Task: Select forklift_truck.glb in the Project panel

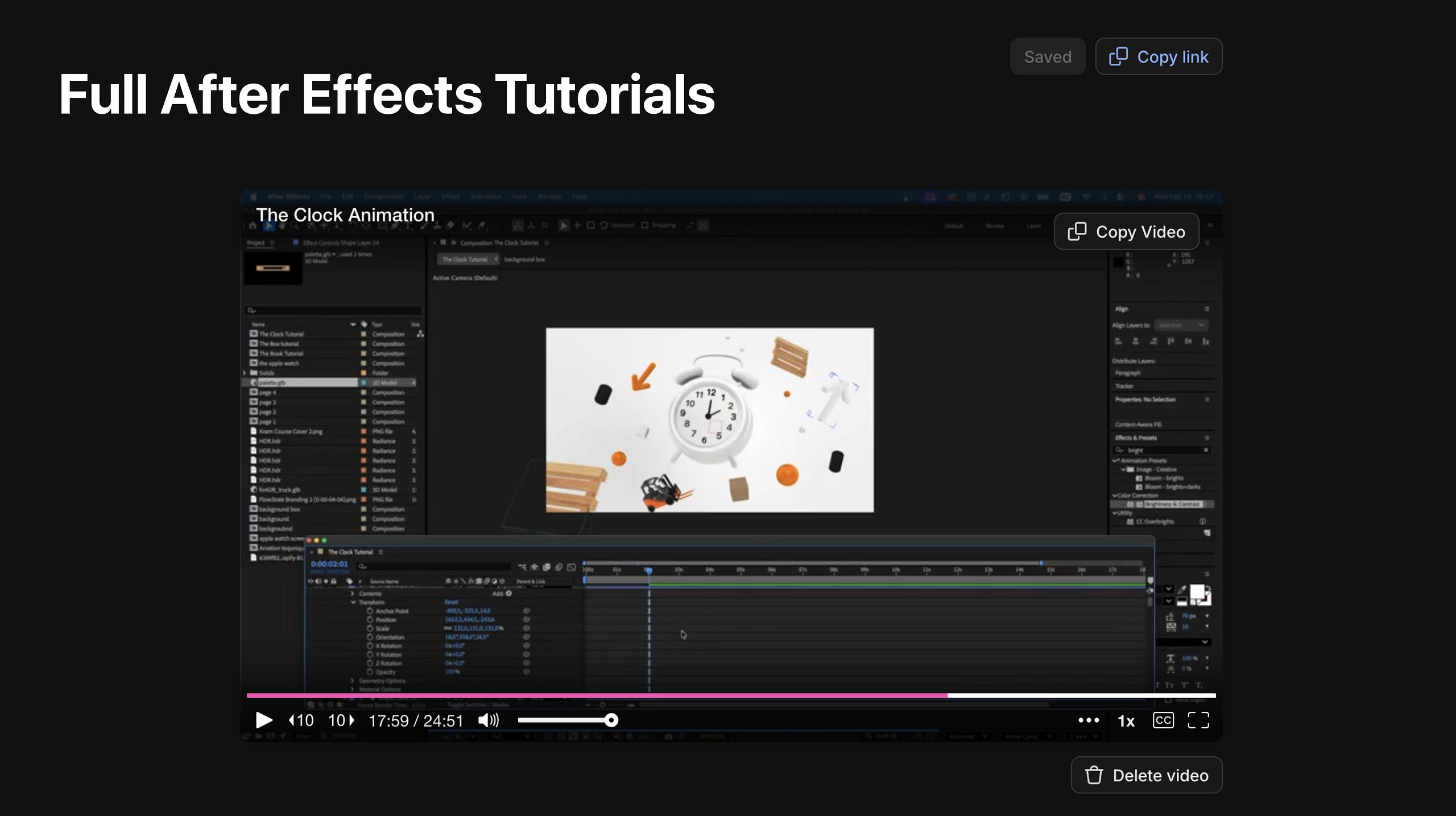Action: click(x=279, y=489)
